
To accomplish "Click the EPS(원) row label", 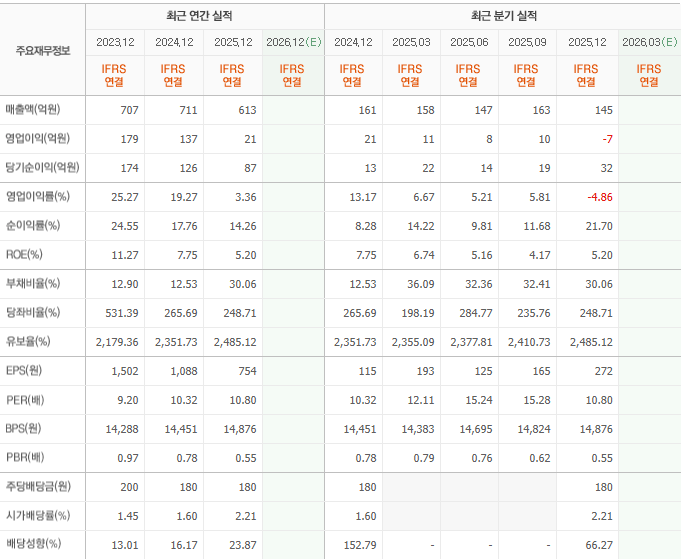I will (24, 371).
